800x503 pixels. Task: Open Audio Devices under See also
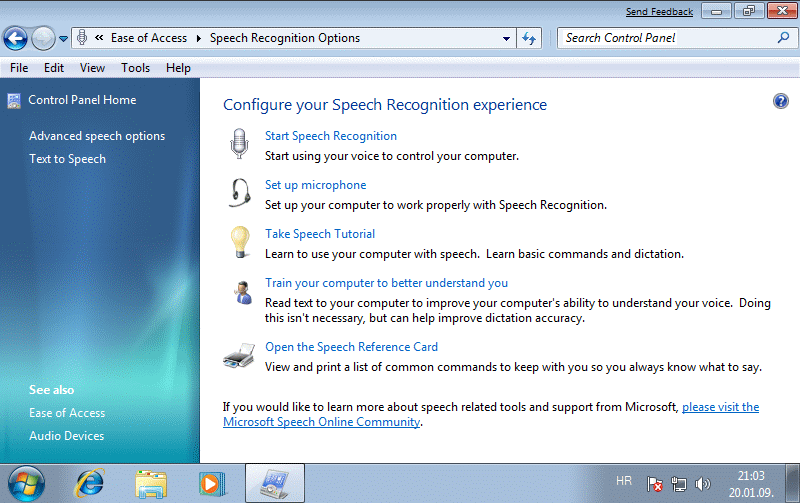pos(66,436)
